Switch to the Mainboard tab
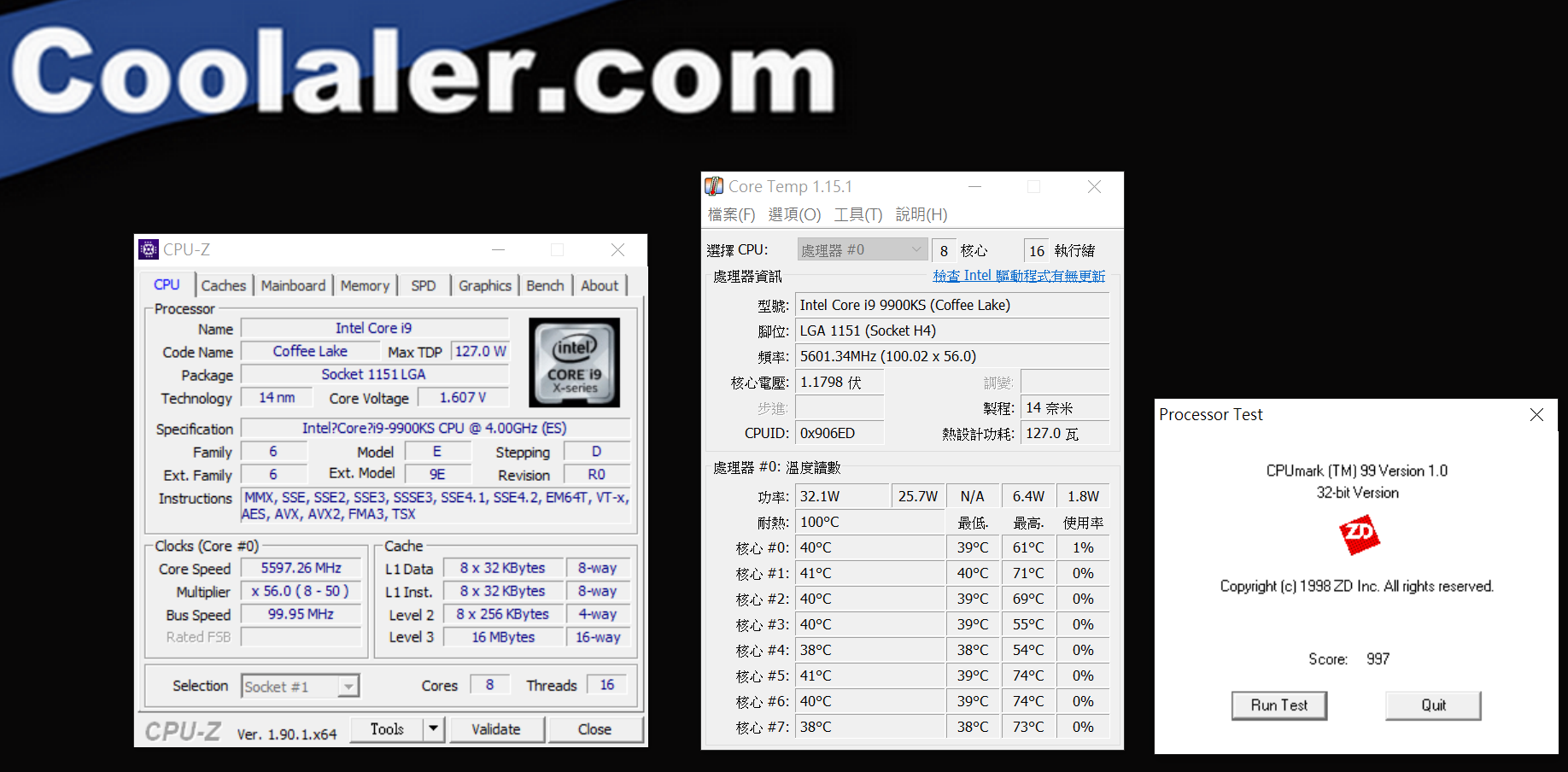 [x=293, y=285]
